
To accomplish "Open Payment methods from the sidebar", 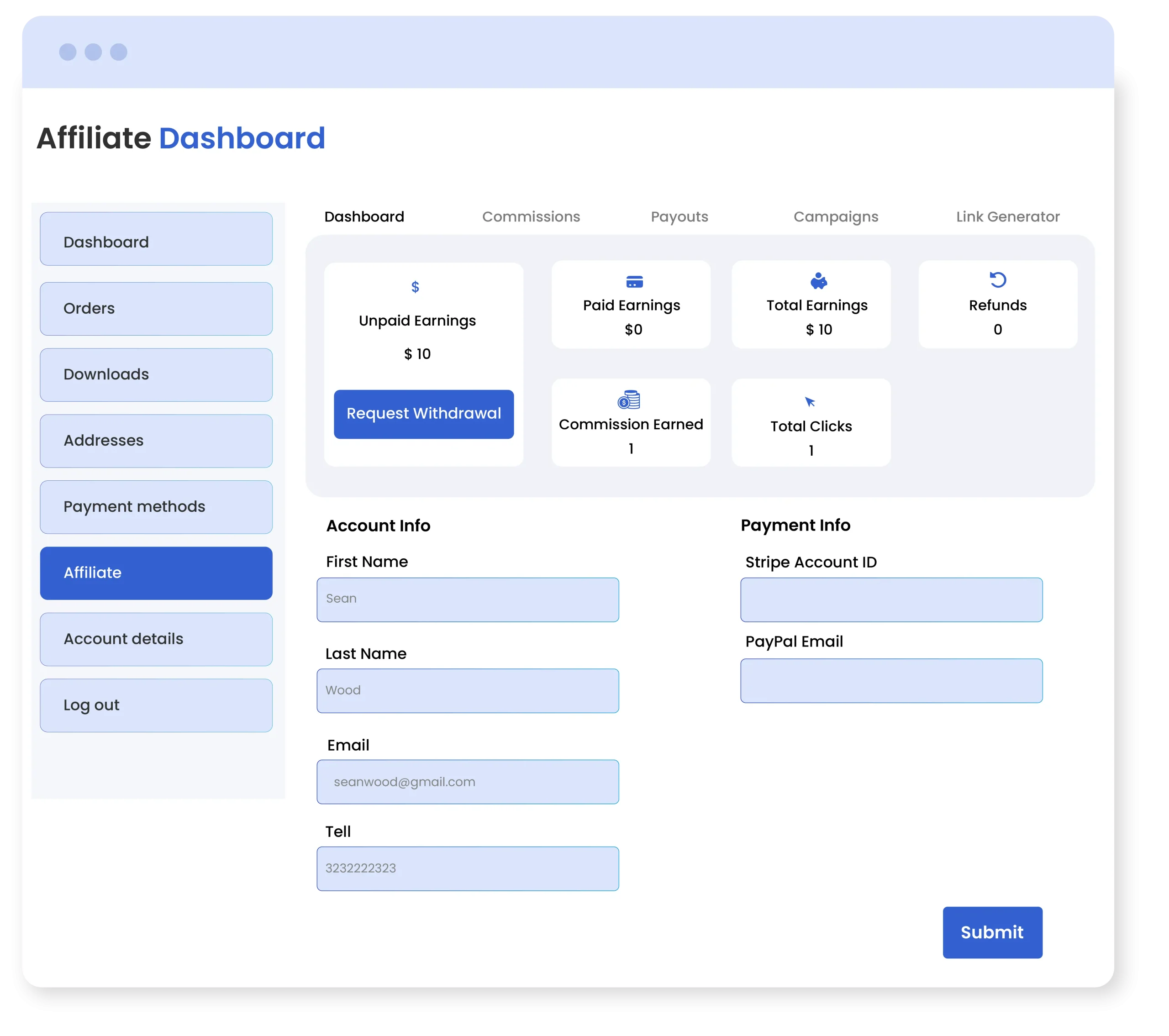I will point(156,507).
